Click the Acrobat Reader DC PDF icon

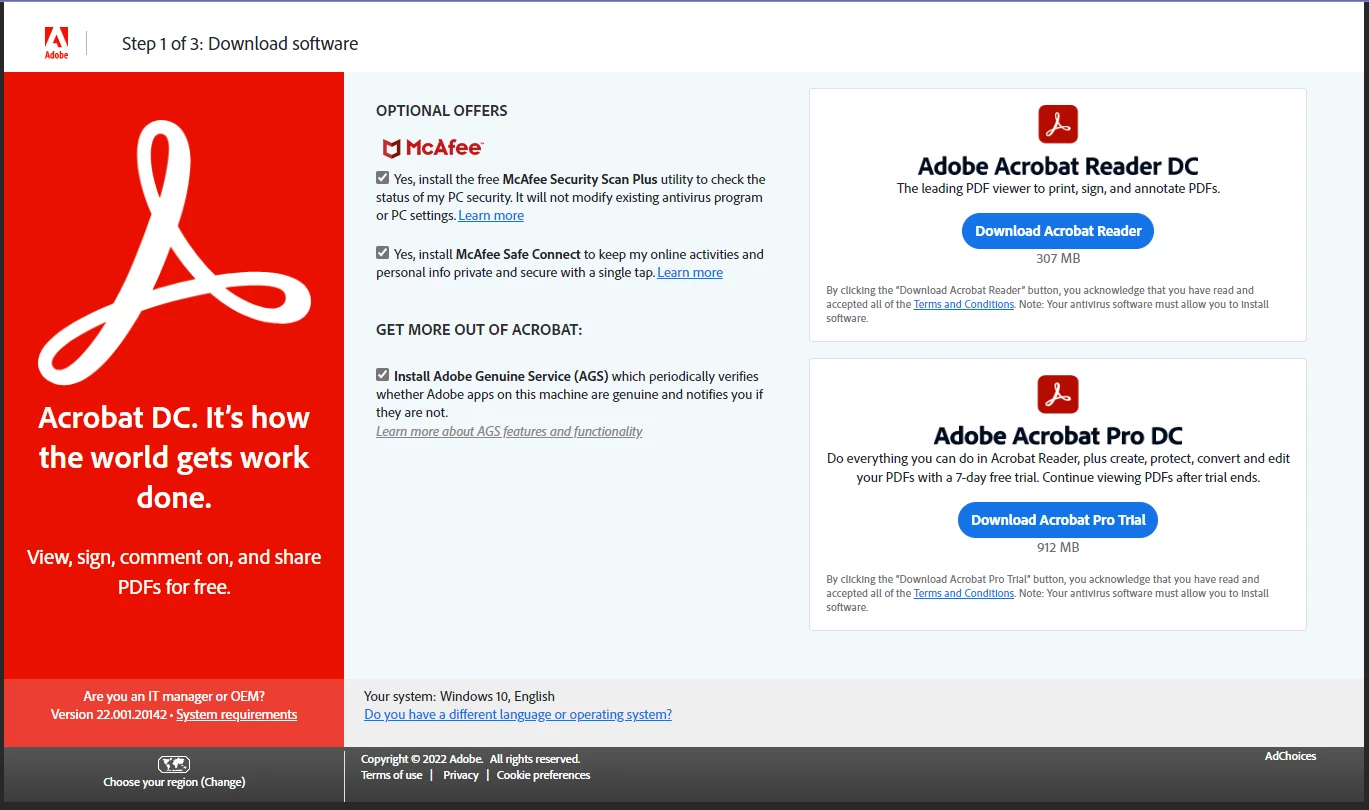click(1058, 124)
